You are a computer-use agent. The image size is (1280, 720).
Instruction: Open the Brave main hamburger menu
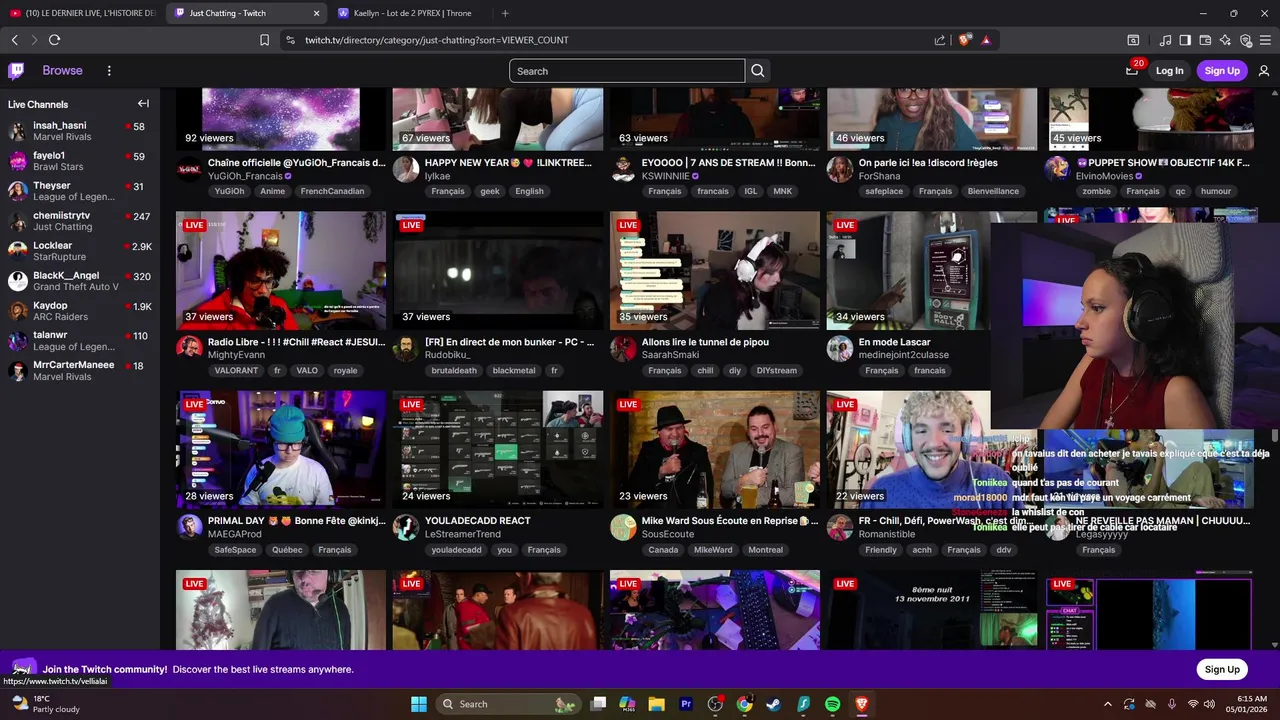(x=1265, y=40)
